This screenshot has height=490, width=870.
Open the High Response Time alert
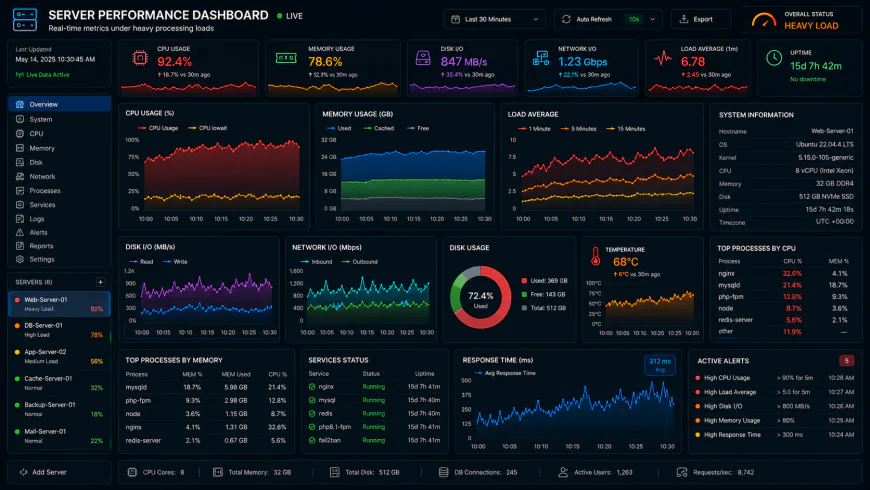[775, 435]
